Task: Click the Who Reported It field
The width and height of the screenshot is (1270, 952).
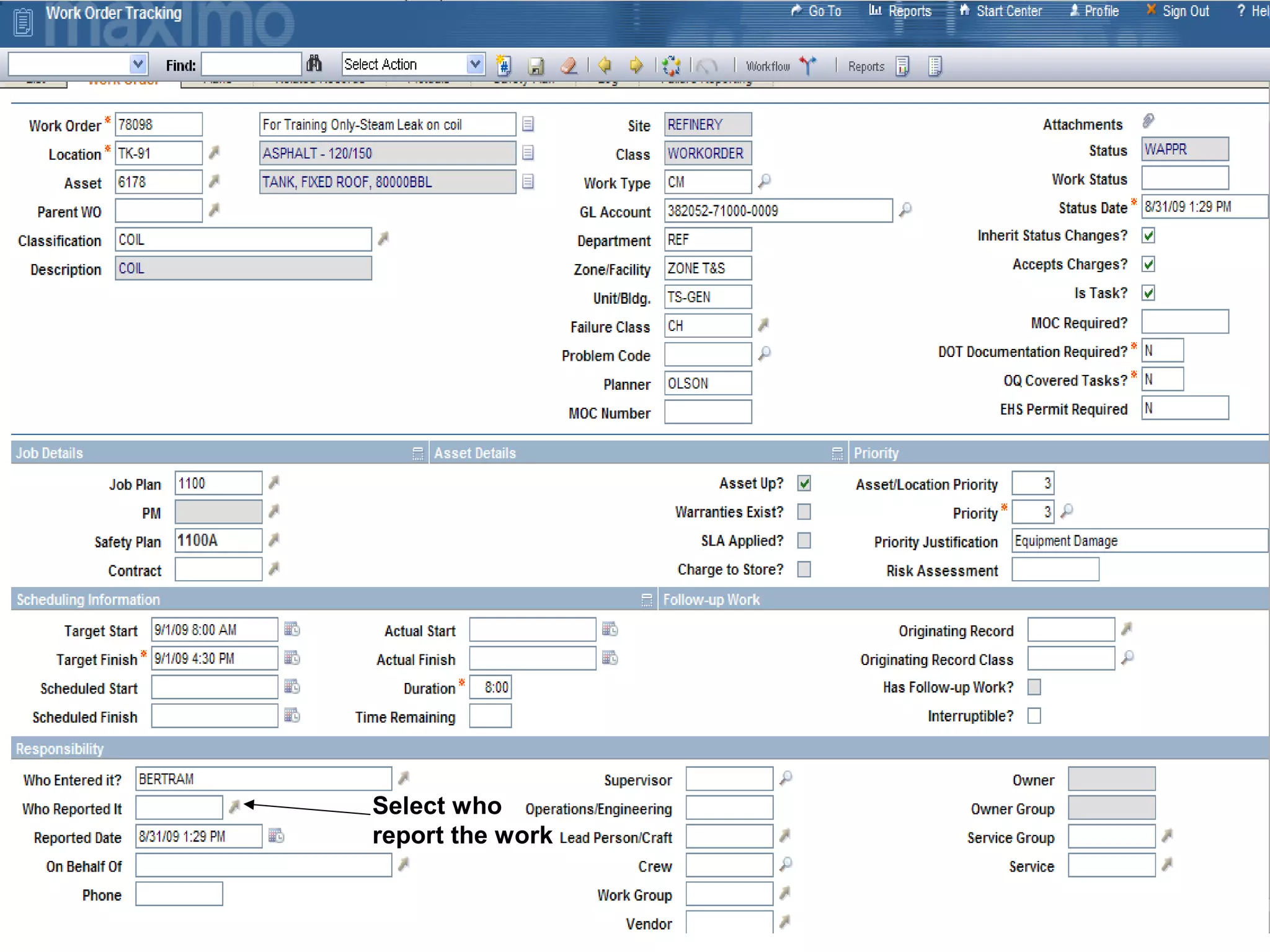Action: tap(179, 808)
